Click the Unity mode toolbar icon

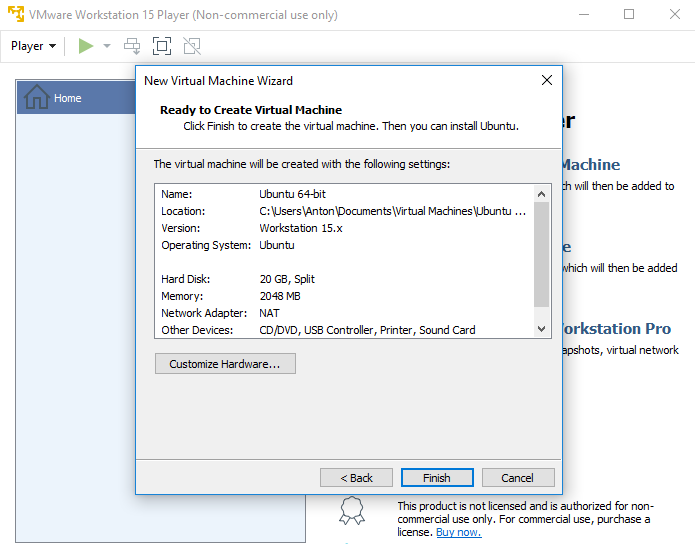(x=192, y=46)
